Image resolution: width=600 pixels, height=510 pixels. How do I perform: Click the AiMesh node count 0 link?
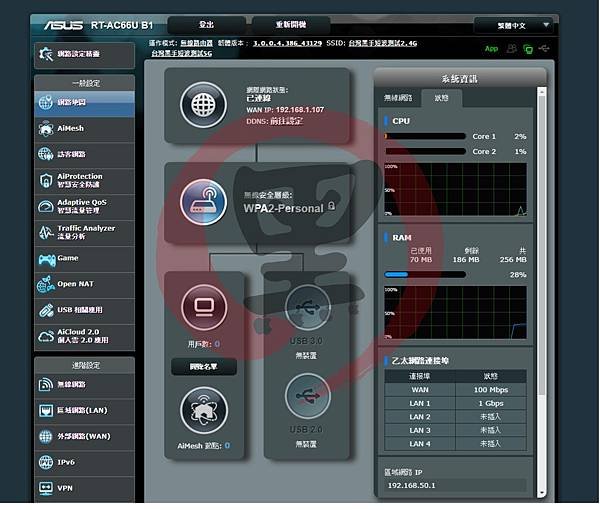(227, 446)
